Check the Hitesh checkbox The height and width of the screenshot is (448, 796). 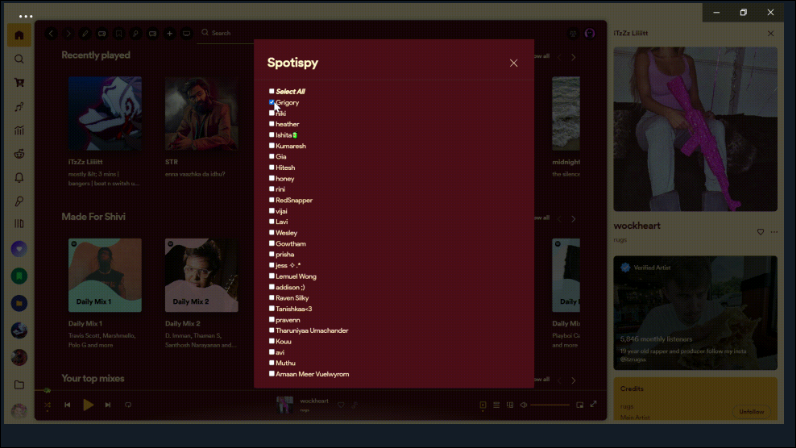coord(272,167)
